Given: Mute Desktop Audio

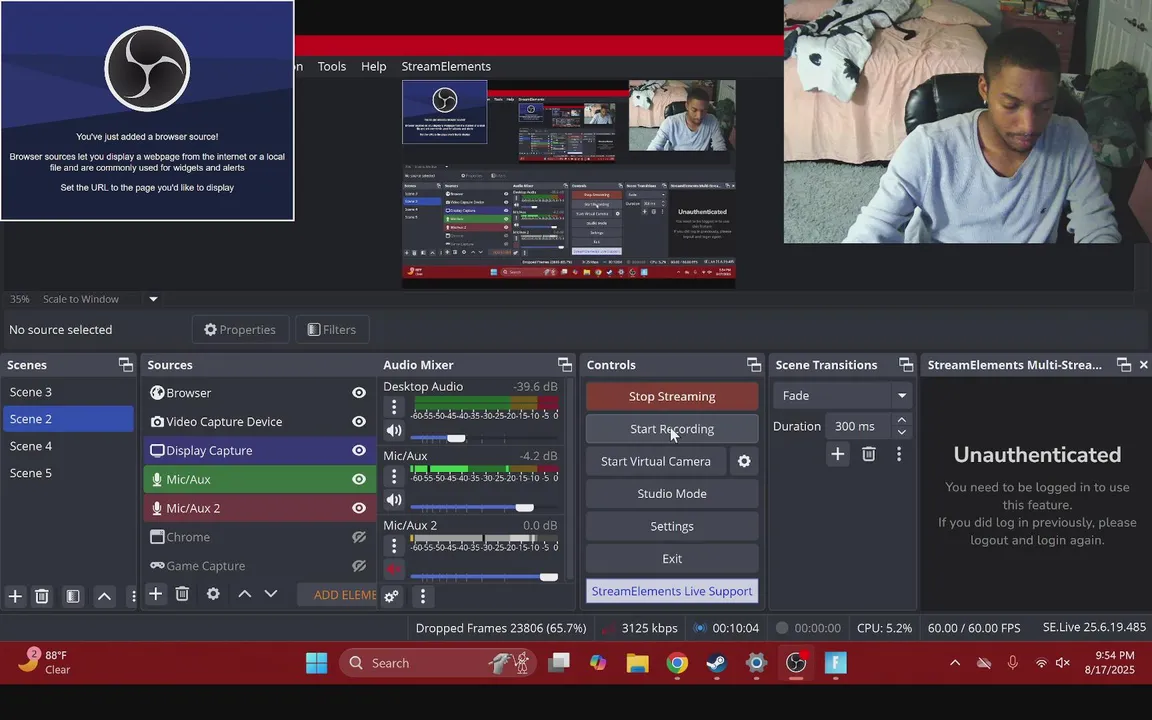Looking at the screenshot, I should 394,431.
